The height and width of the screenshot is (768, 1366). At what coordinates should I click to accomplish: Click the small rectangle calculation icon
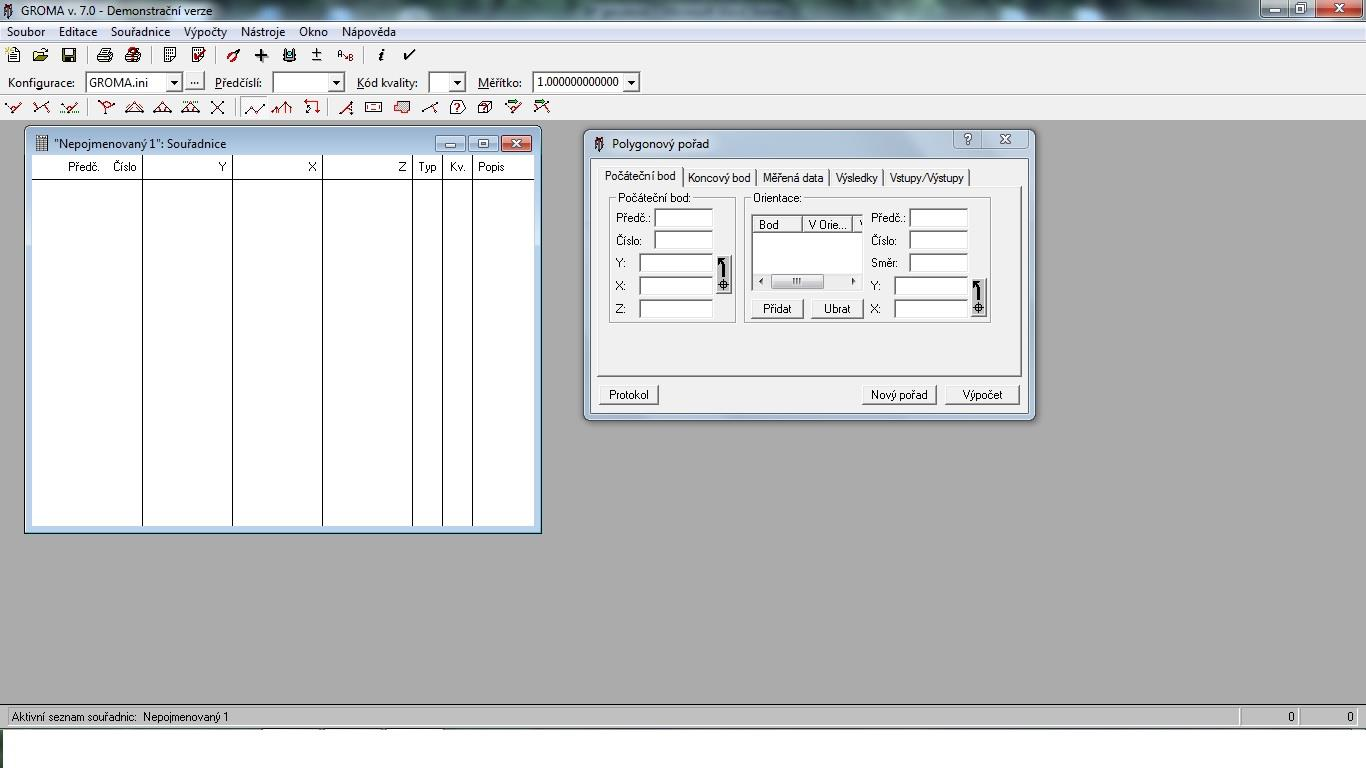373,107
